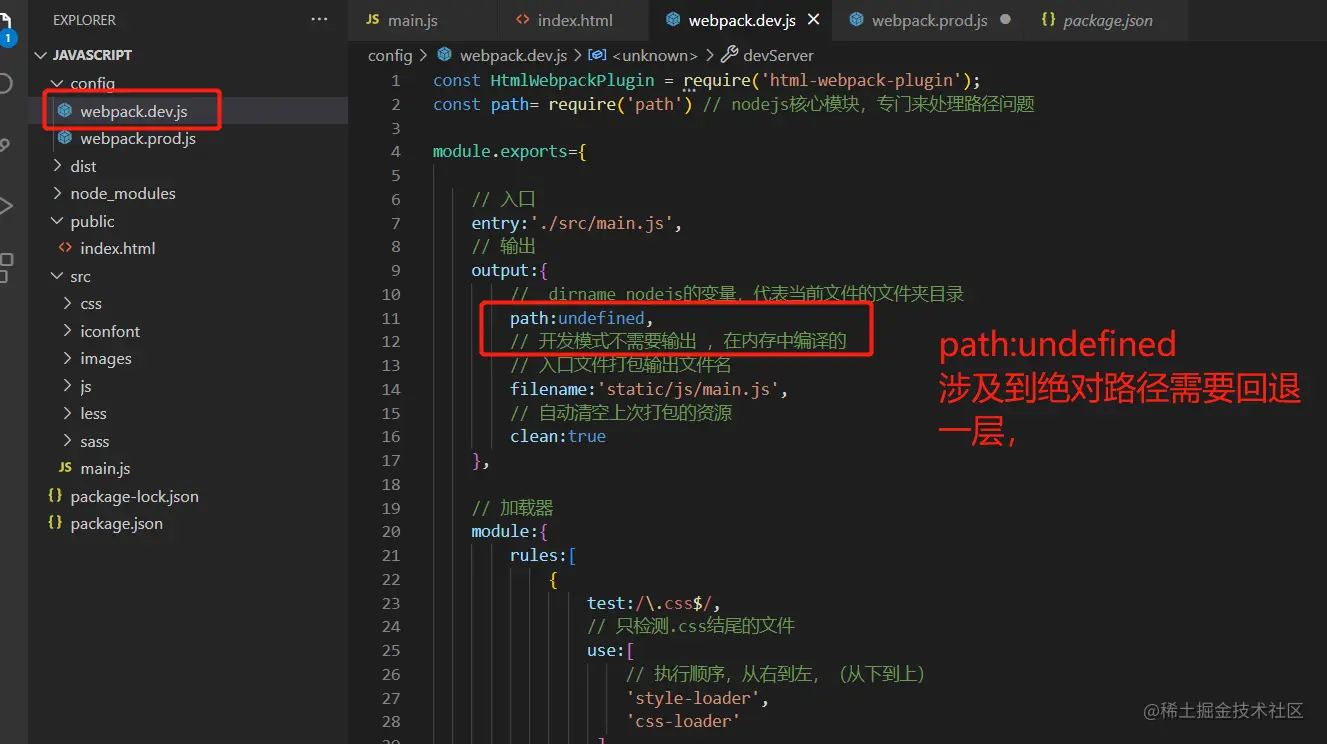The height and width of the screenshot is (744, 1327).
Task: Click line number 22 in the gutter
Action: tap(391, 579)
